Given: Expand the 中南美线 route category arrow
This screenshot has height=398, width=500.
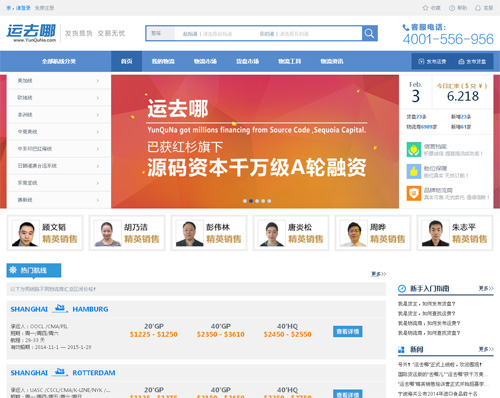Looking at the screenshot, I should point(98,132).
